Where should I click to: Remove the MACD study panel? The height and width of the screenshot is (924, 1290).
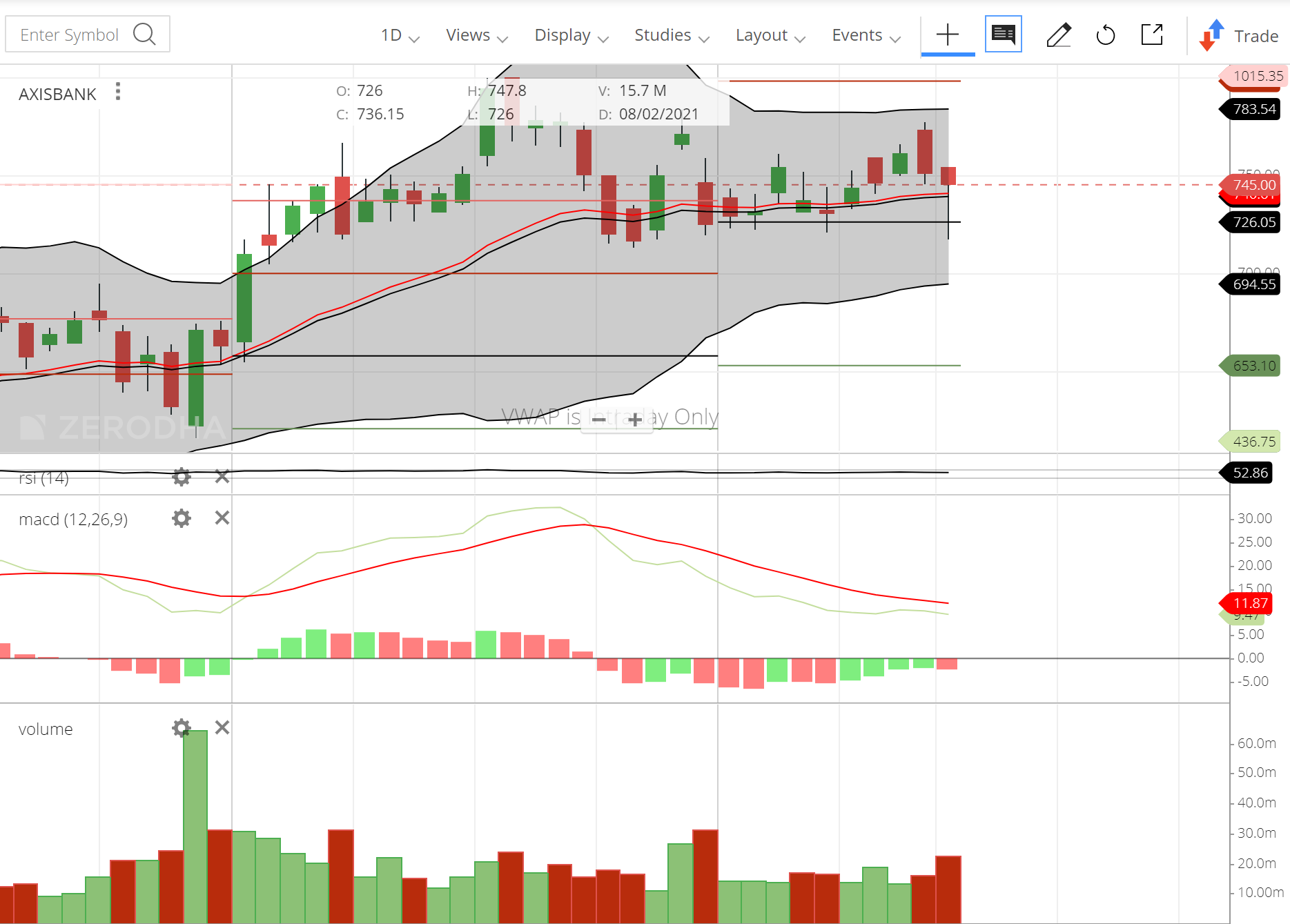pos(222,518)
